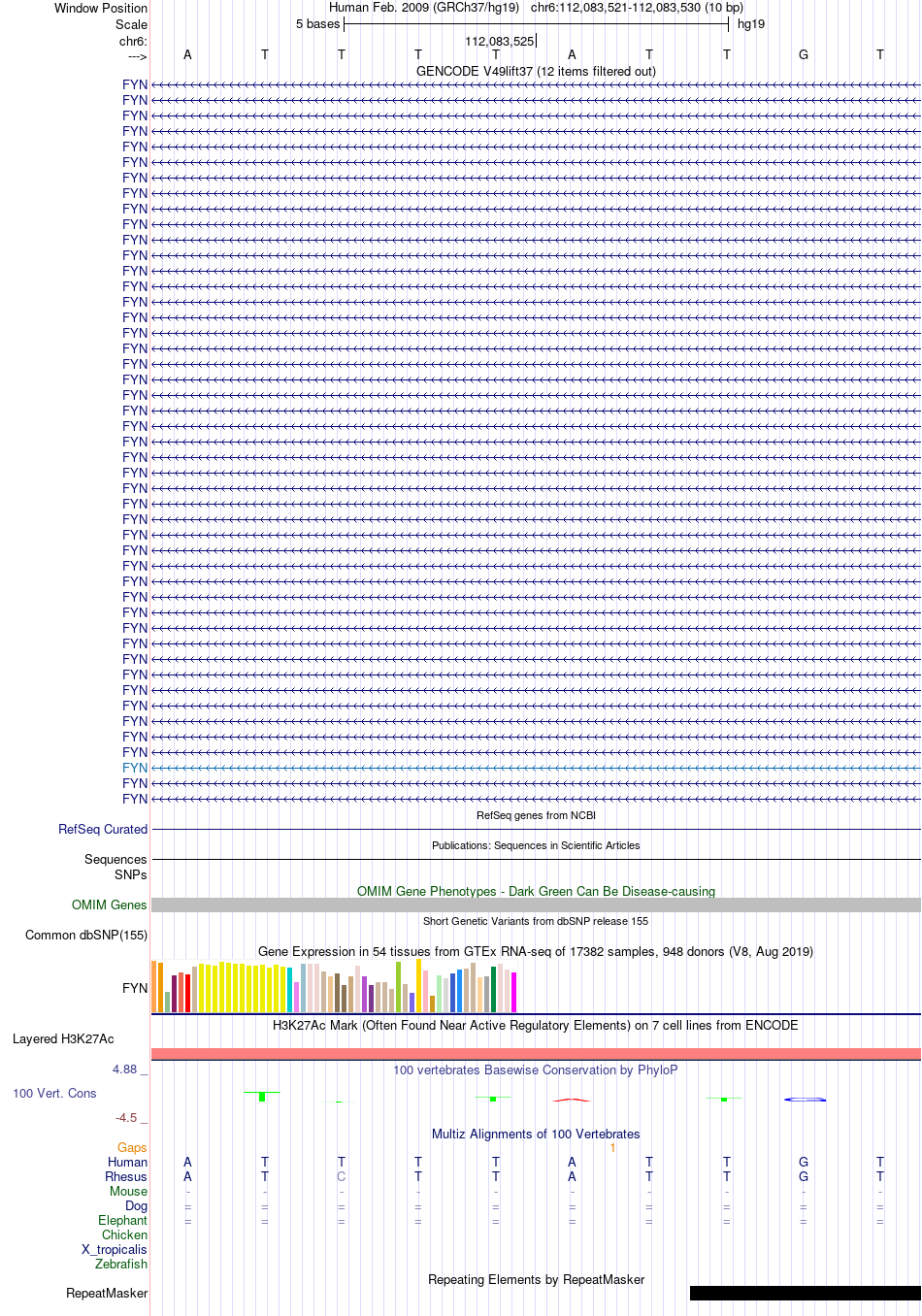Click the 100 Vert. Cons label
Viewport: 922px width, 1316px height.
point(54,1093)
